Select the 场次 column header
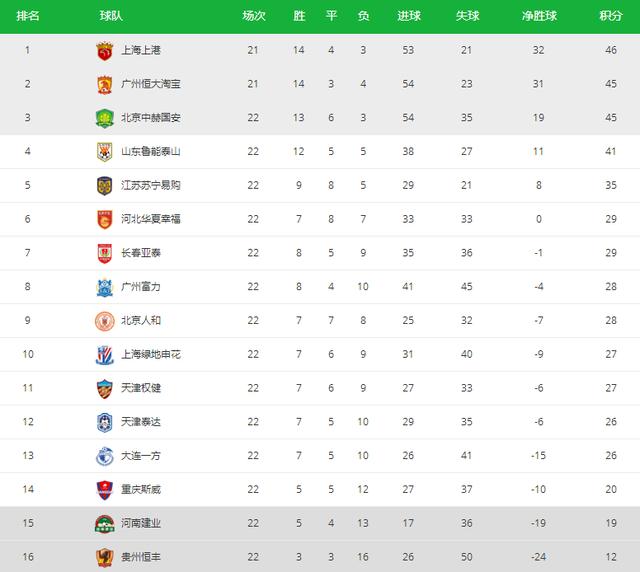This screenshot has height=572, width=640. (x=253, y=16)
